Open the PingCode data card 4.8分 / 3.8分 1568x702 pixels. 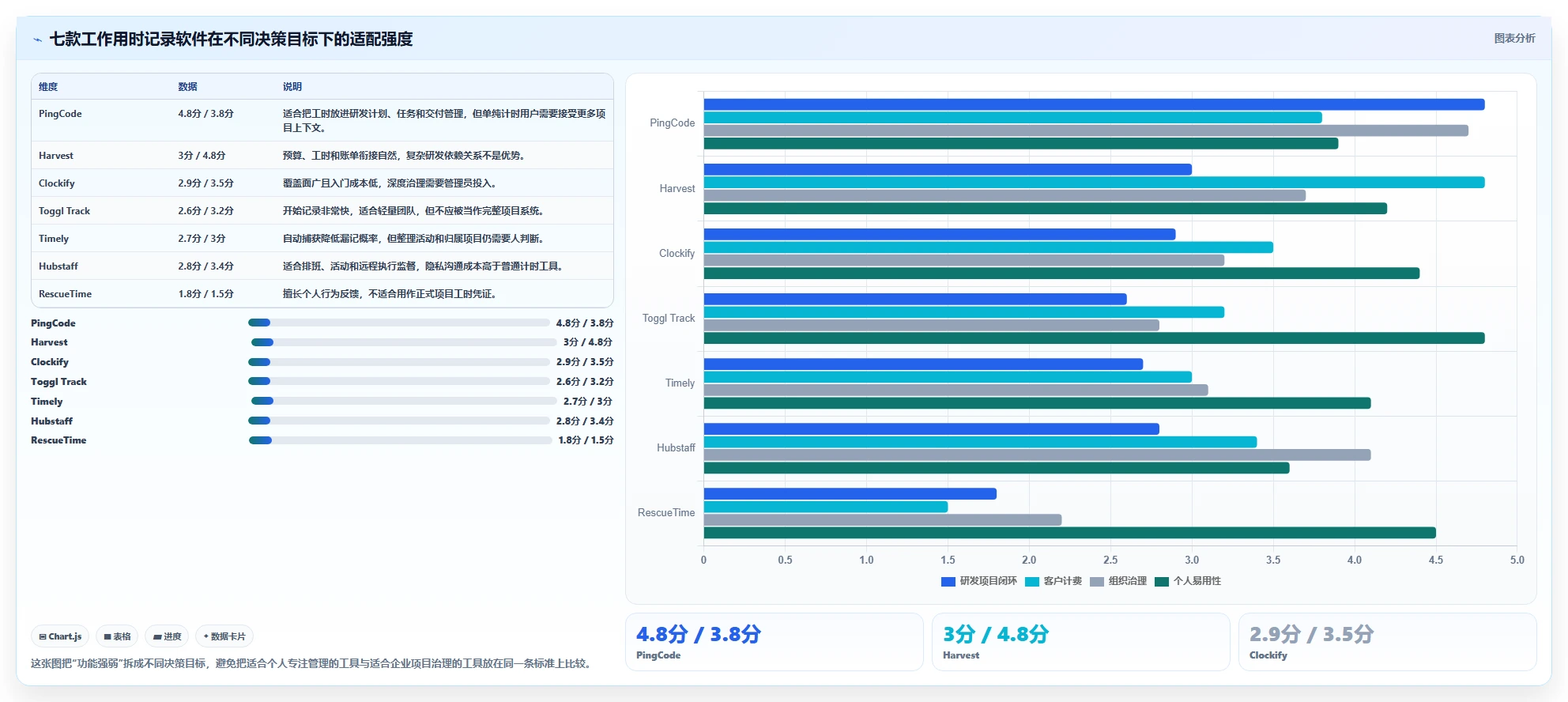(x=774, y=642)
